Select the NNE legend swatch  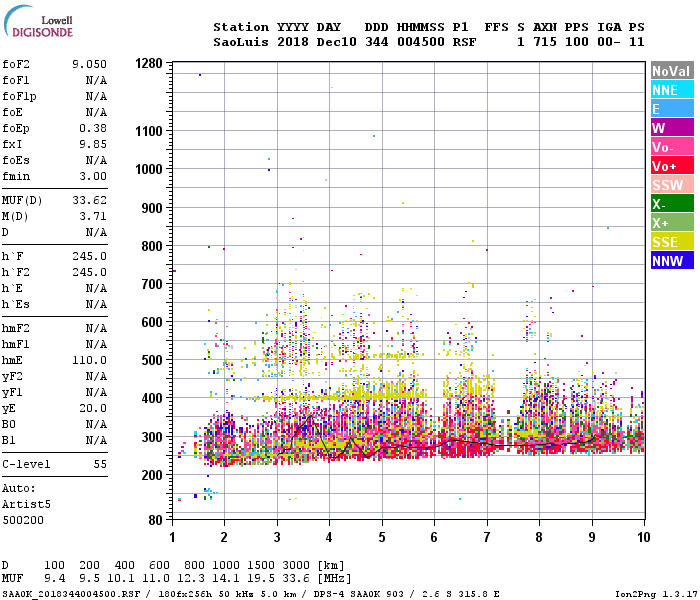click(672, 90)
